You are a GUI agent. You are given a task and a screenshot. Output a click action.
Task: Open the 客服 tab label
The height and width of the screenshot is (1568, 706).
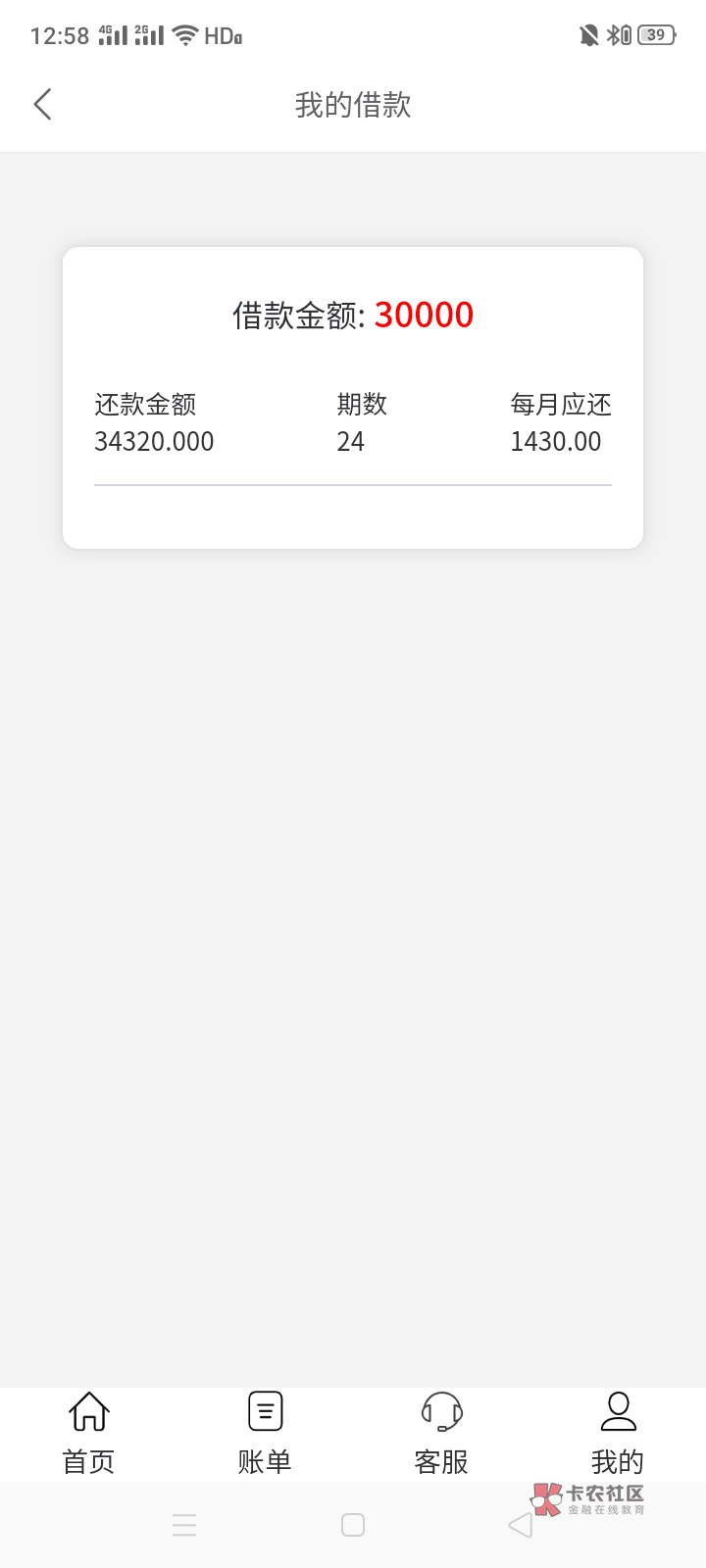[x=441, y=1461]
